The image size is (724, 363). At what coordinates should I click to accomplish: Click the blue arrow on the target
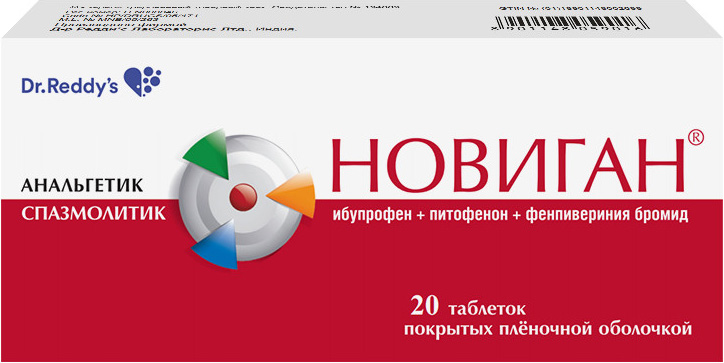pos(216,245)
